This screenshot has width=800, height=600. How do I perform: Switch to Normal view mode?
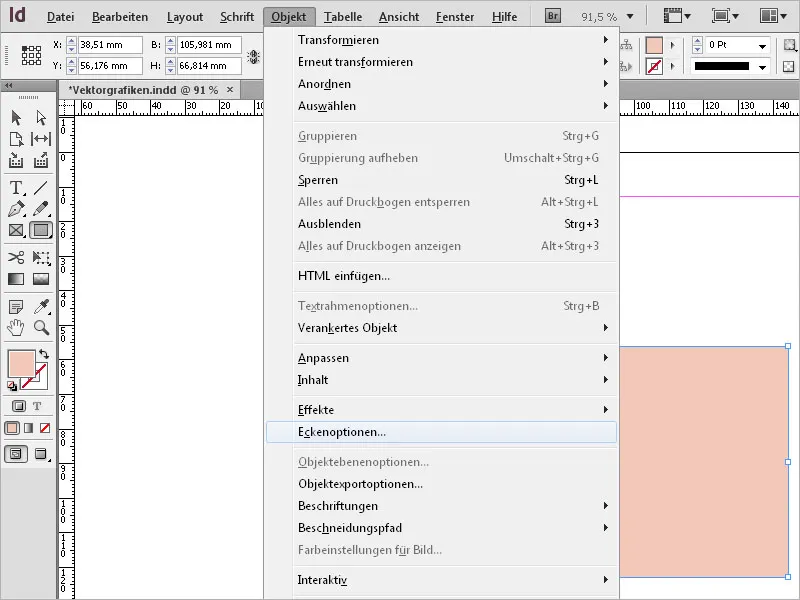pos(16,454)
